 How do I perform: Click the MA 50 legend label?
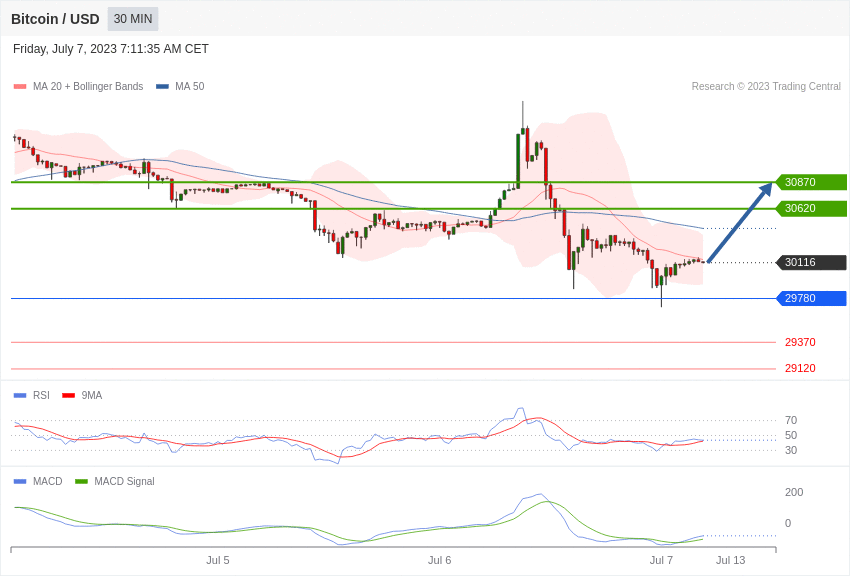click(190, 86)
